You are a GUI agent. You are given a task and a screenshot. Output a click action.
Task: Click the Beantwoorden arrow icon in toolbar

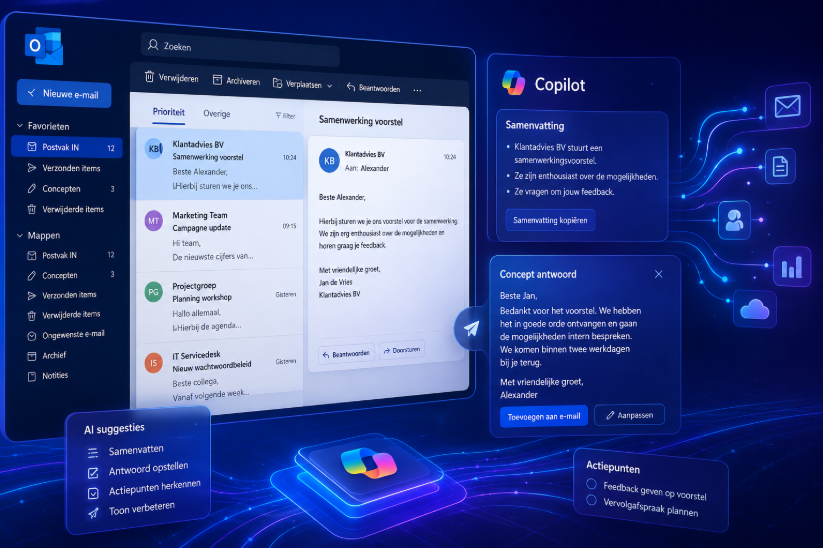pos(351,87)
